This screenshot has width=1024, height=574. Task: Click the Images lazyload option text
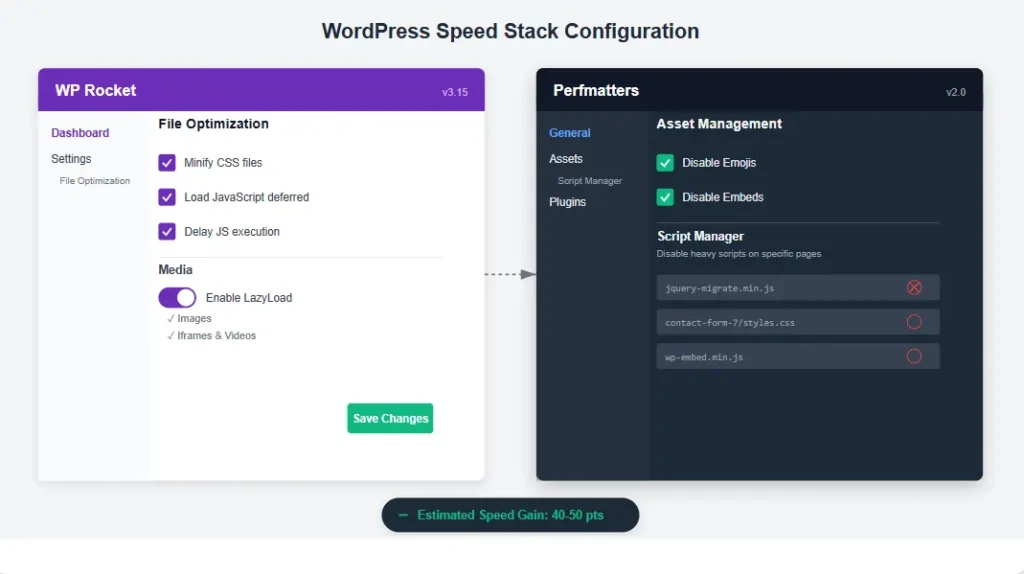(x=194, y=319)
